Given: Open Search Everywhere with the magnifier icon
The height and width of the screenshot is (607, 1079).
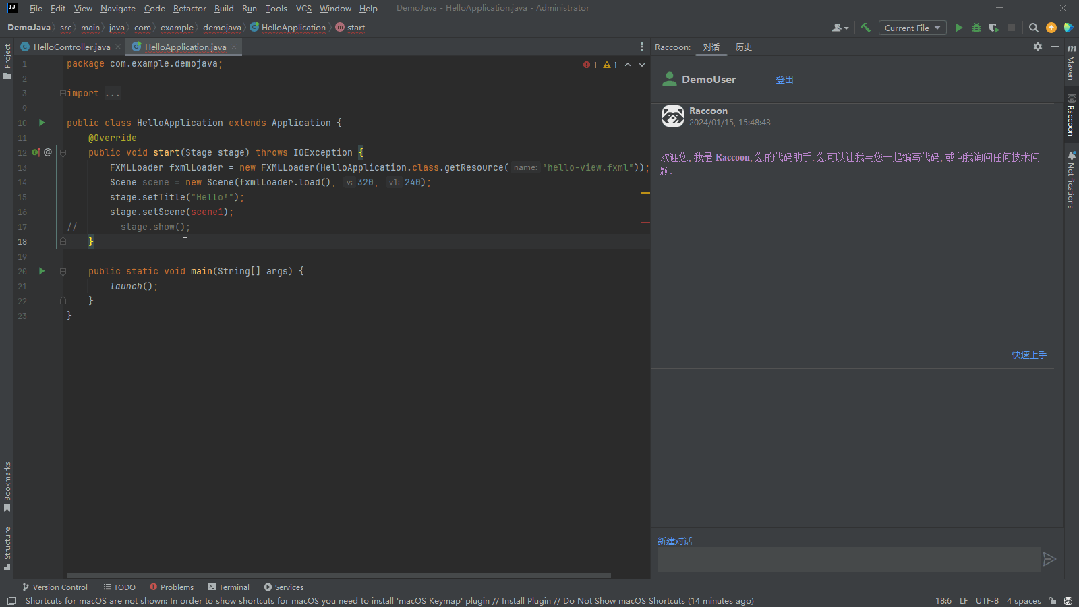Looking at the screenshot, I should (1035, 28).
